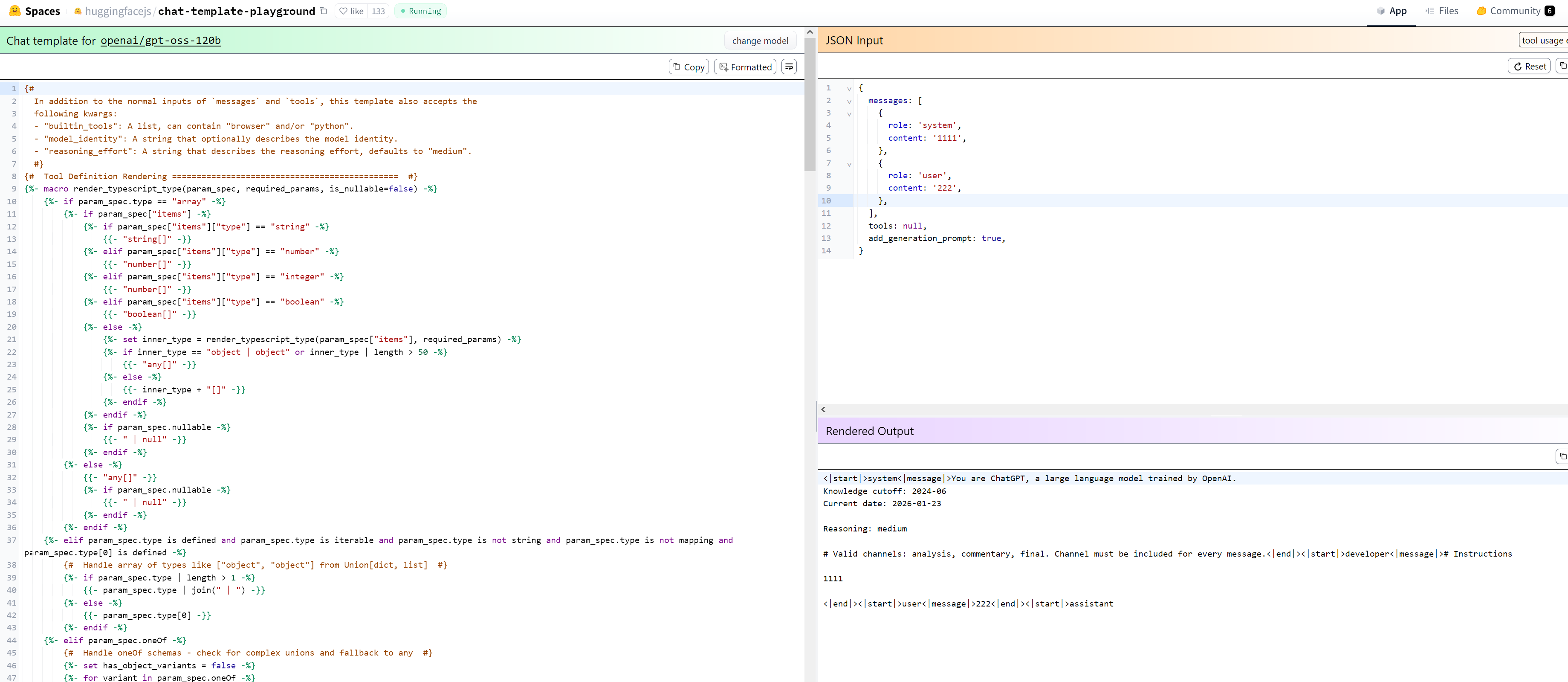Open the tool usage example dropdown

coord(1543,40)
